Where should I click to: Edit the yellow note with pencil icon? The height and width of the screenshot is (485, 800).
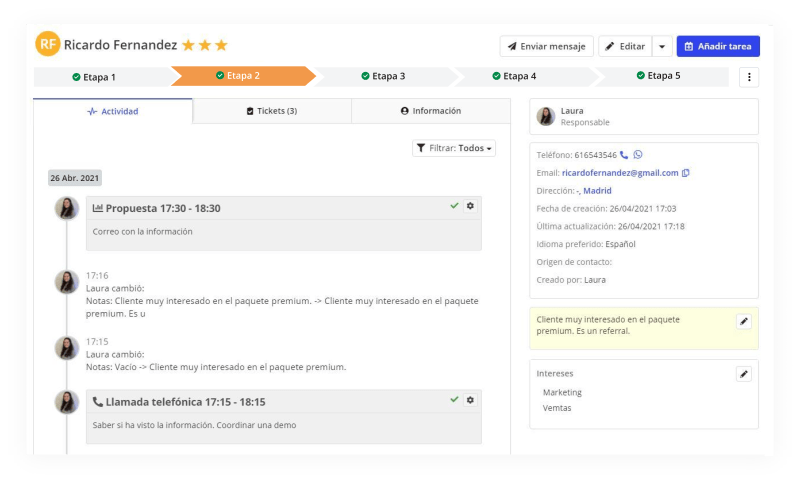(x=744, y=321)
